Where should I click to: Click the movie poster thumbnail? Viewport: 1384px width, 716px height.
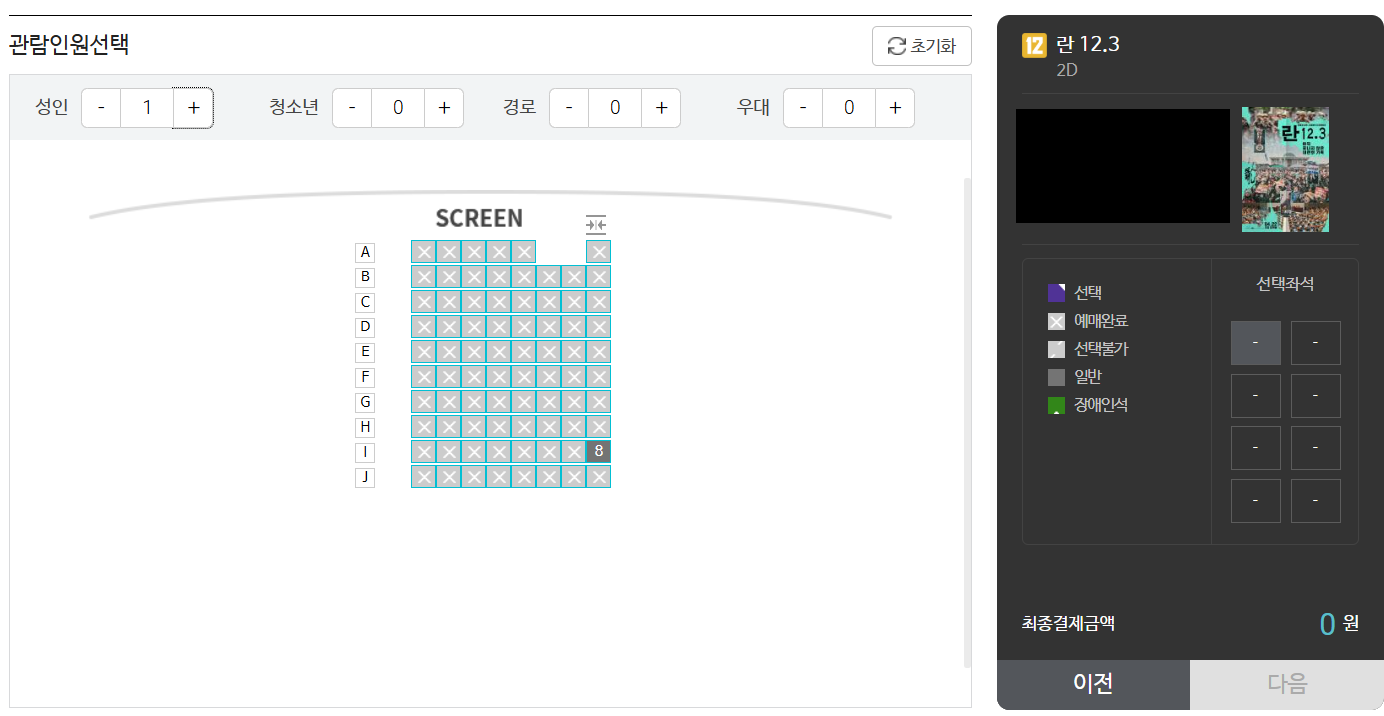[x=1285, y=169]
